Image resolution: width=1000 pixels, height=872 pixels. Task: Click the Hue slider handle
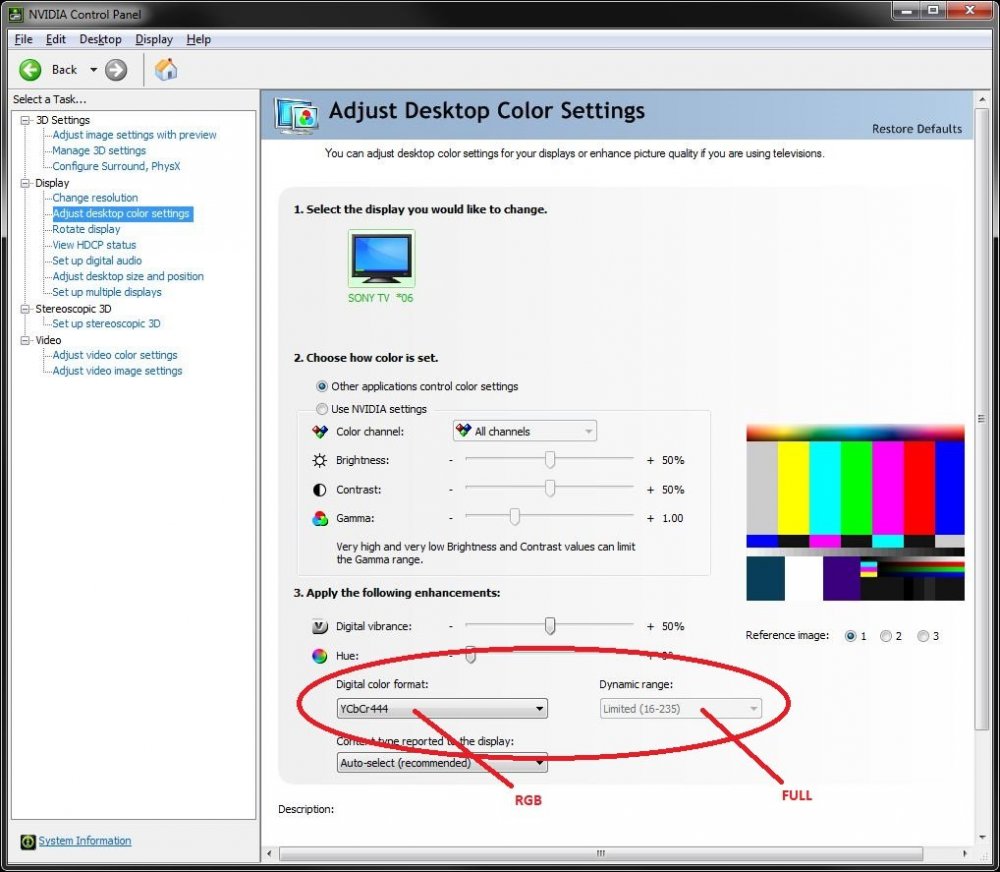pos(471,655)
